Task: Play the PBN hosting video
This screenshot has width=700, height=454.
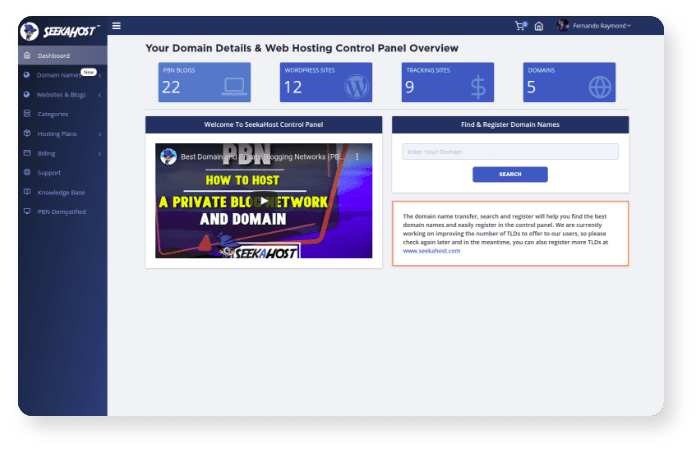Action: pos(264,201)
